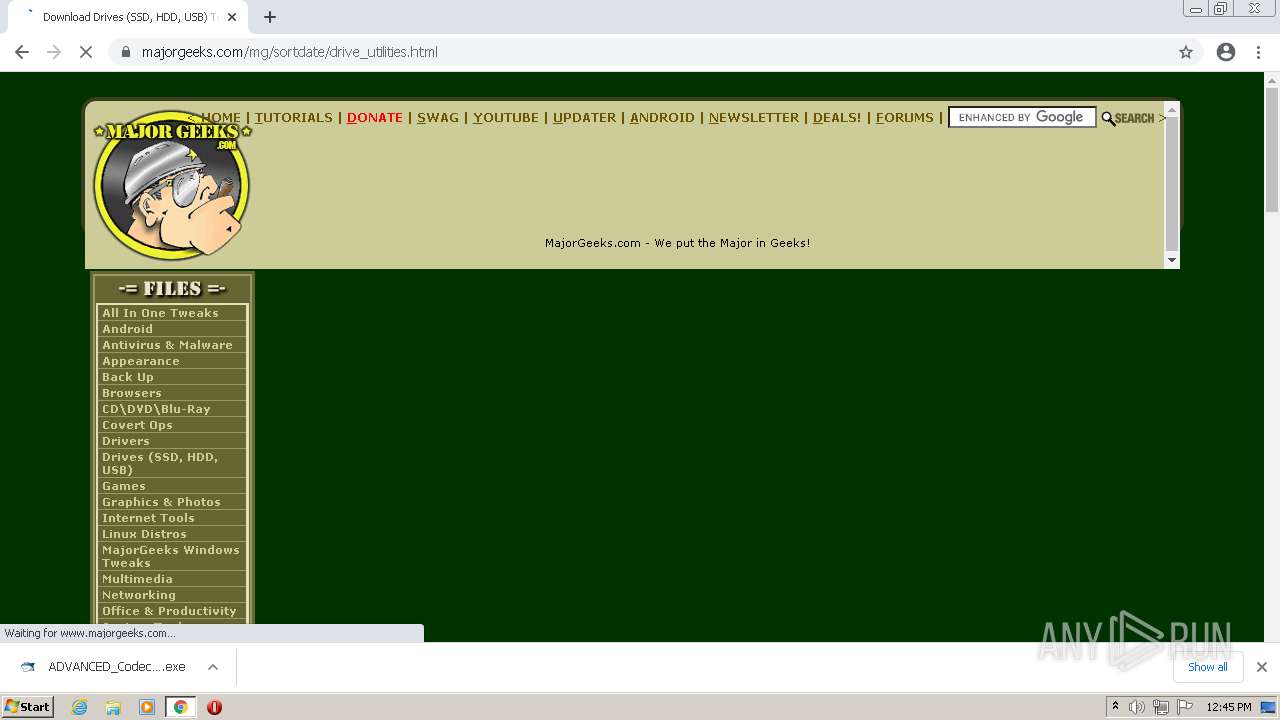Image resolution: width=1280 pixels, height=720 pixels.
Task: Open the HOME nav link
Action: pos(221,118)
